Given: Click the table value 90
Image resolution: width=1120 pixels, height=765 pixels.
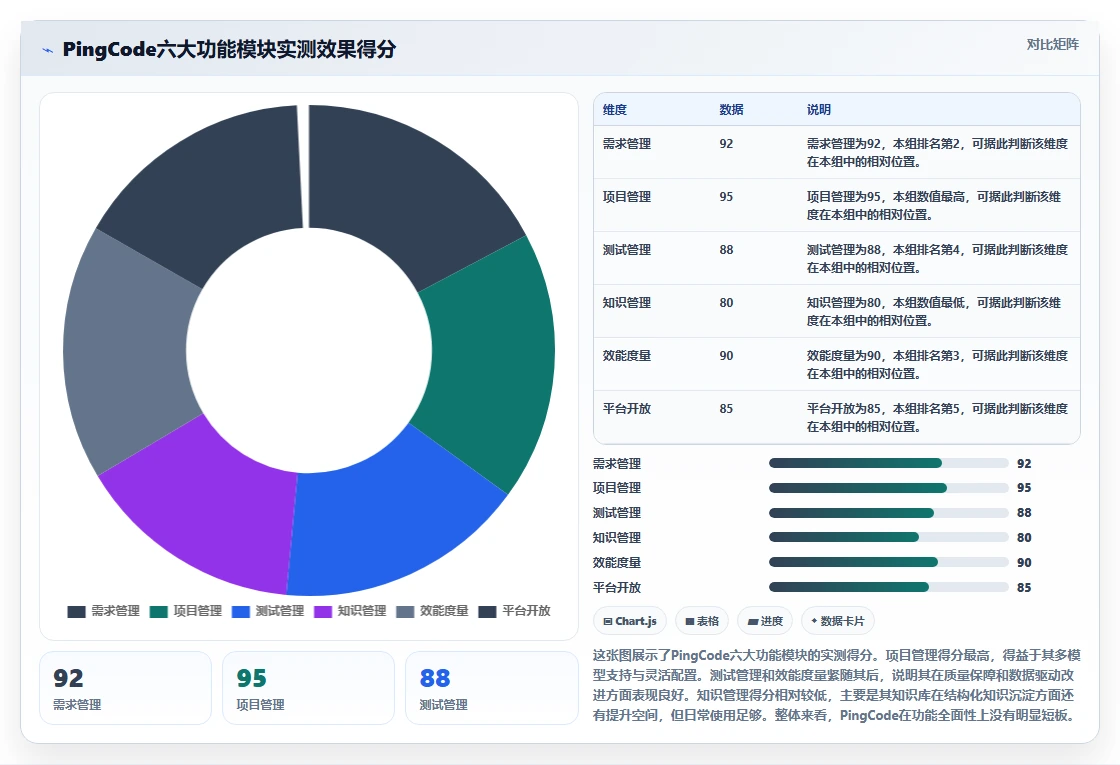Looking at the screenshot, I should pyautogui.click(x=726, y=355).
